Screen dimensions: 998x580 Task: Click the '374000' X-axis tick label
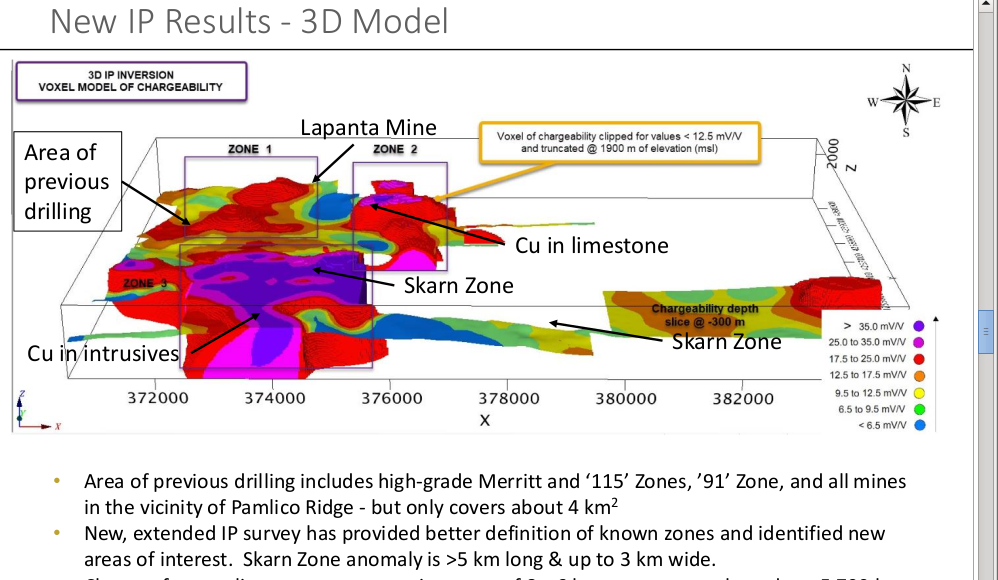coord(275,399)
